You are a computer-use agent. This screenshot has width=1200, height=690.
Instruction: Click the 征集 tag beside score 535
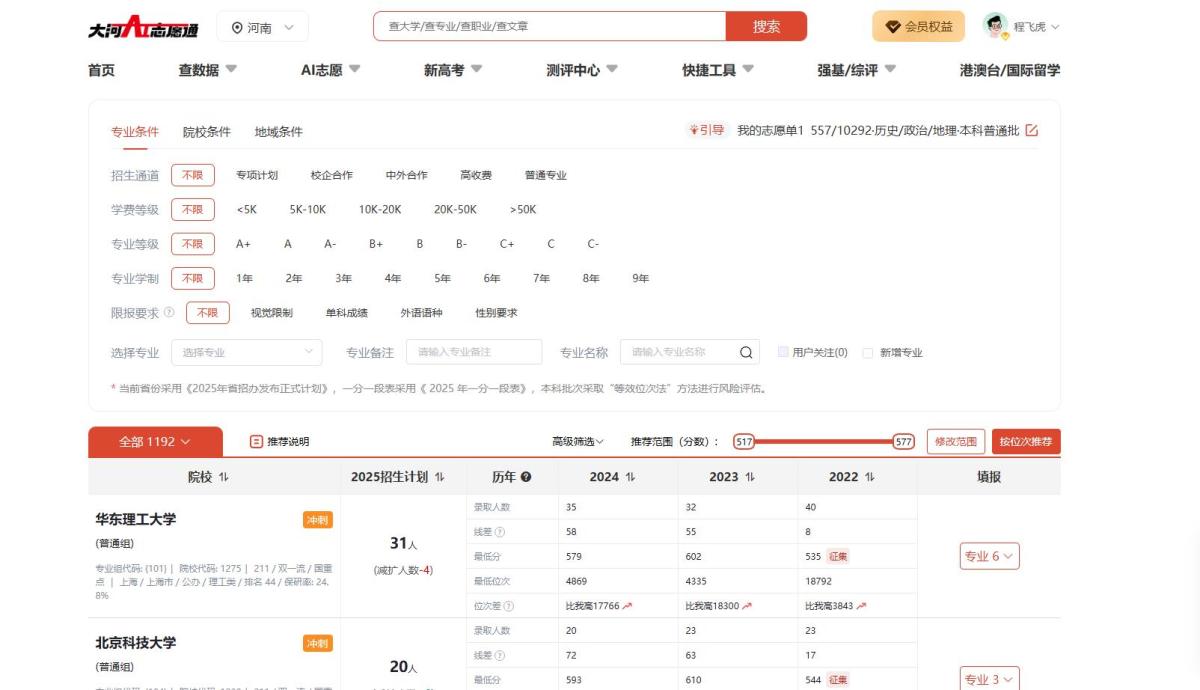tap(838, 557)
